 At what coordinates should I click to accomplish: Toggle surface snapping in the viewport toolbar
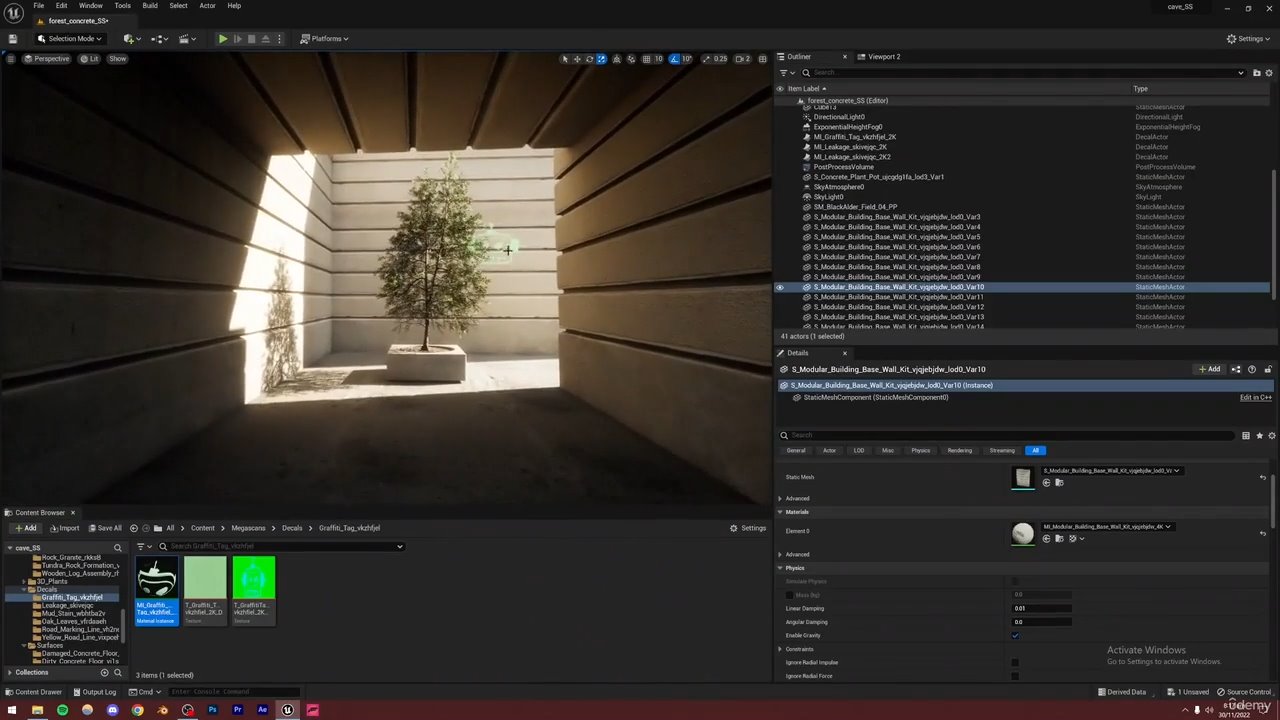pyautogui.click(x=631, y=59)
